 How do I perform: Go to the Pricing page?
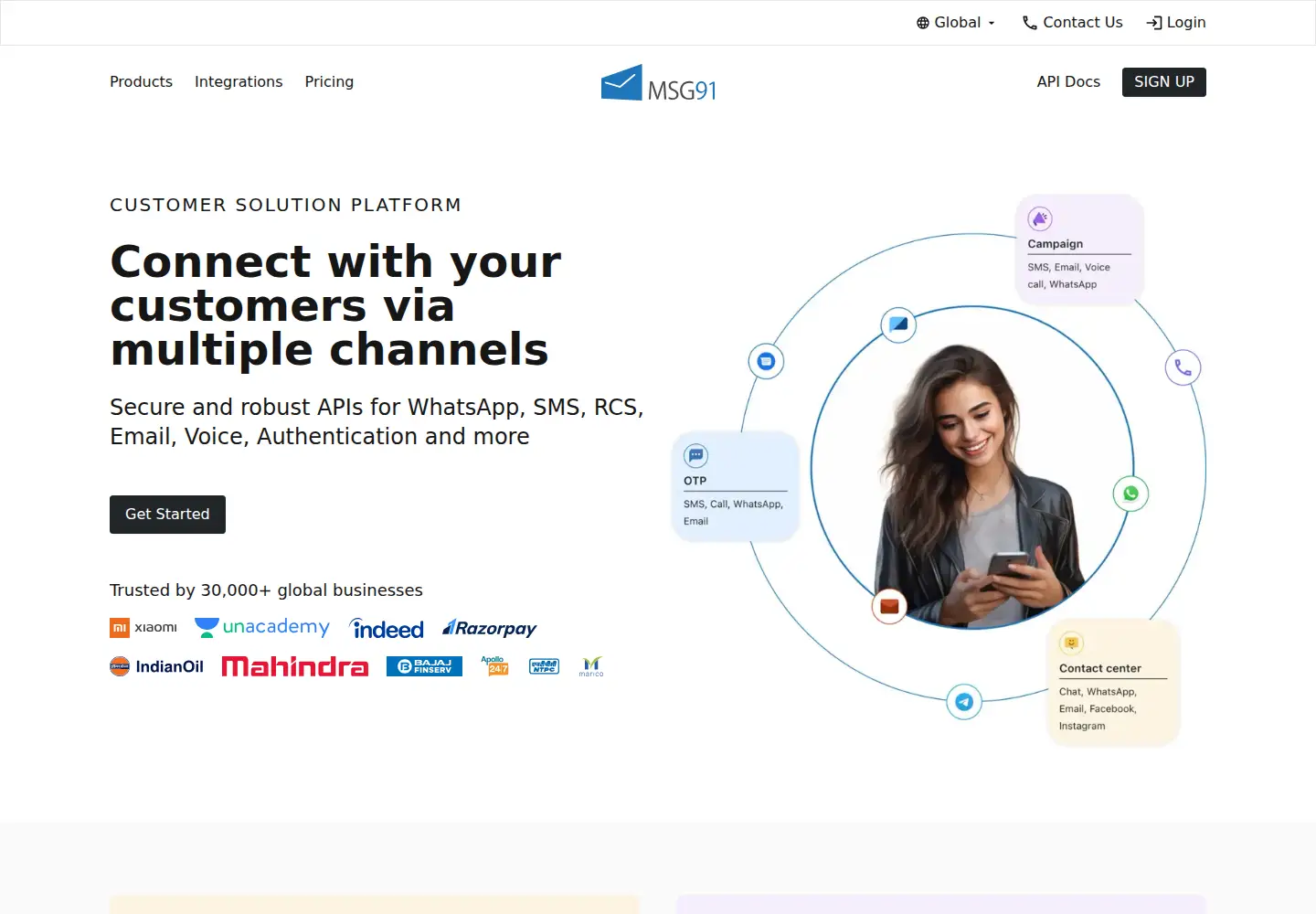(x=329, y=81)
